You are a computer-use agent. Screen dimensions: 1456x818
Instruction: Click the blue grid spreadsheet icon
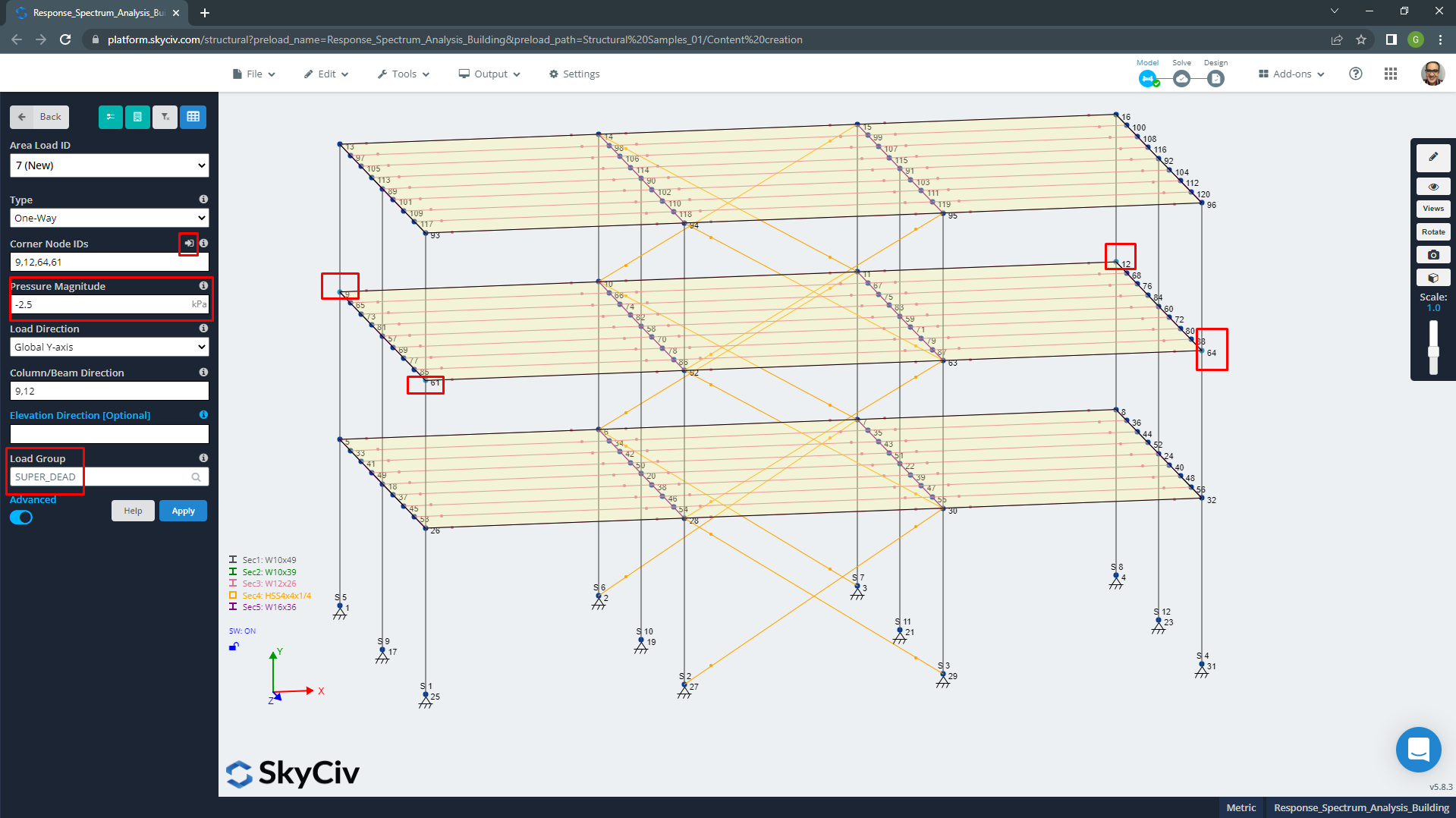point(193,117)
